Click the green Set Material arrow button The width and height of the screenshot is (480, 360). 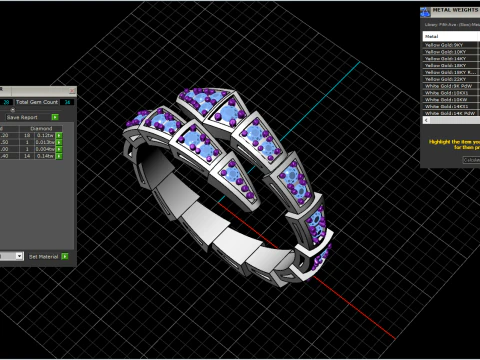65,256
